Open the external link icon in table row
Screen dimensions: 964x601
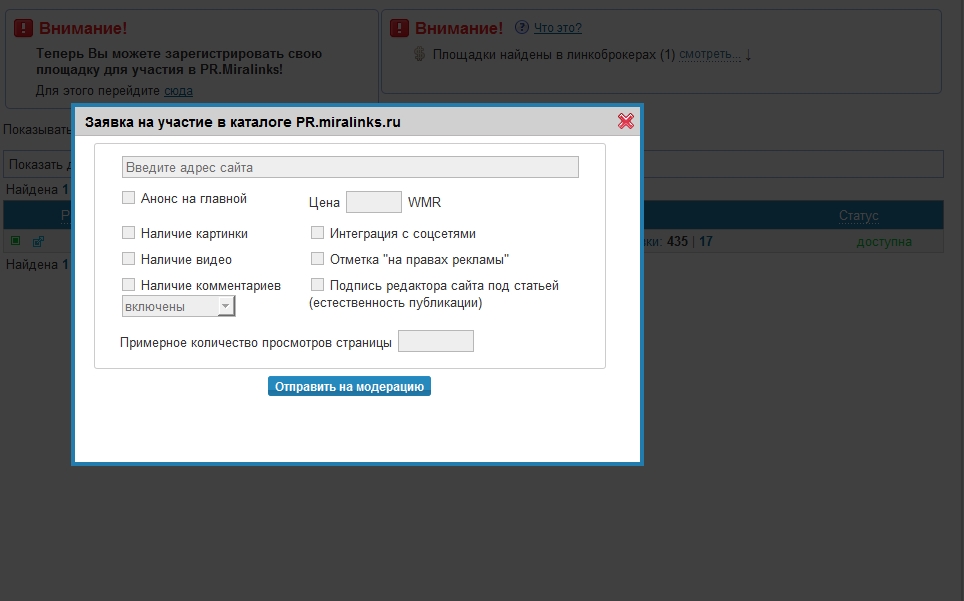click(38, 242)
